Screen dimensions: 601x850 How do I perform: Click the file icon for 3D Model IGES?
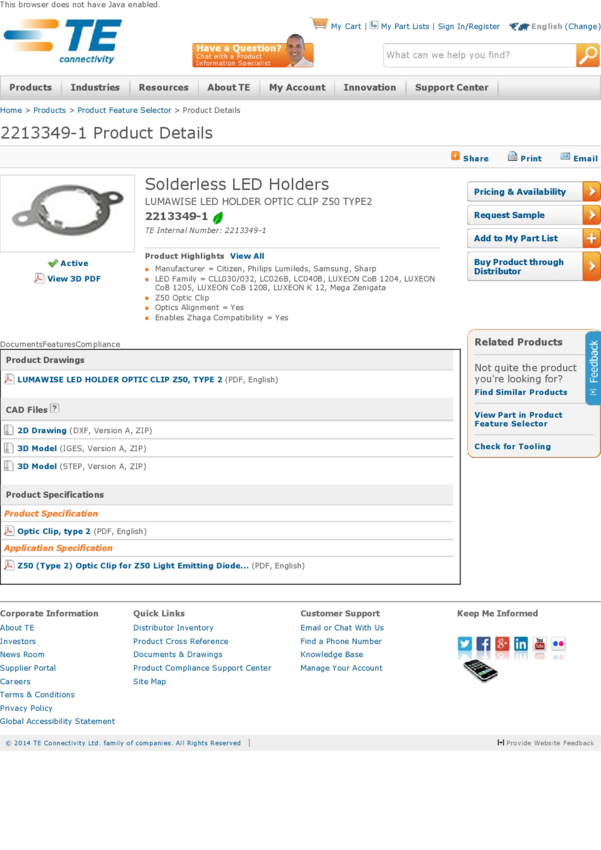coord(9,448)
